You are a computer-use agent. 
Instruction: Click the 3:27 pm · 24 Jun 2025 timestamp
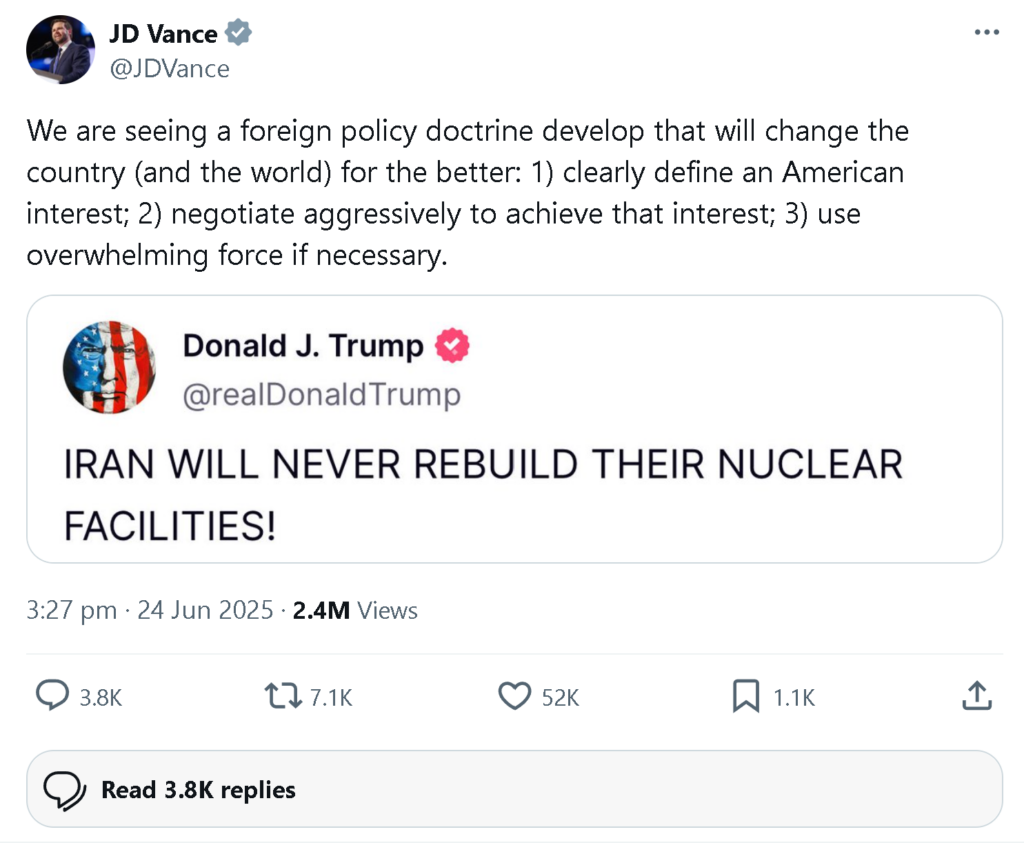[150, 610]
